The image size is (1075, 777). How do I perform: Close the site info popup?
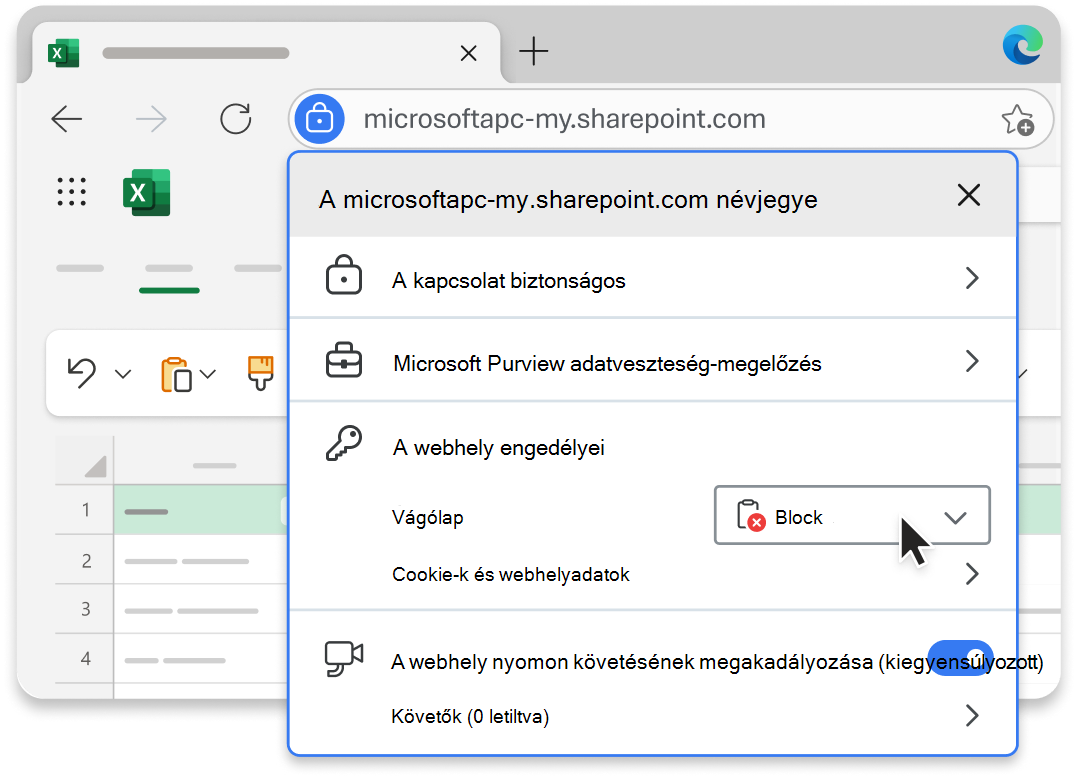[969, 195]
